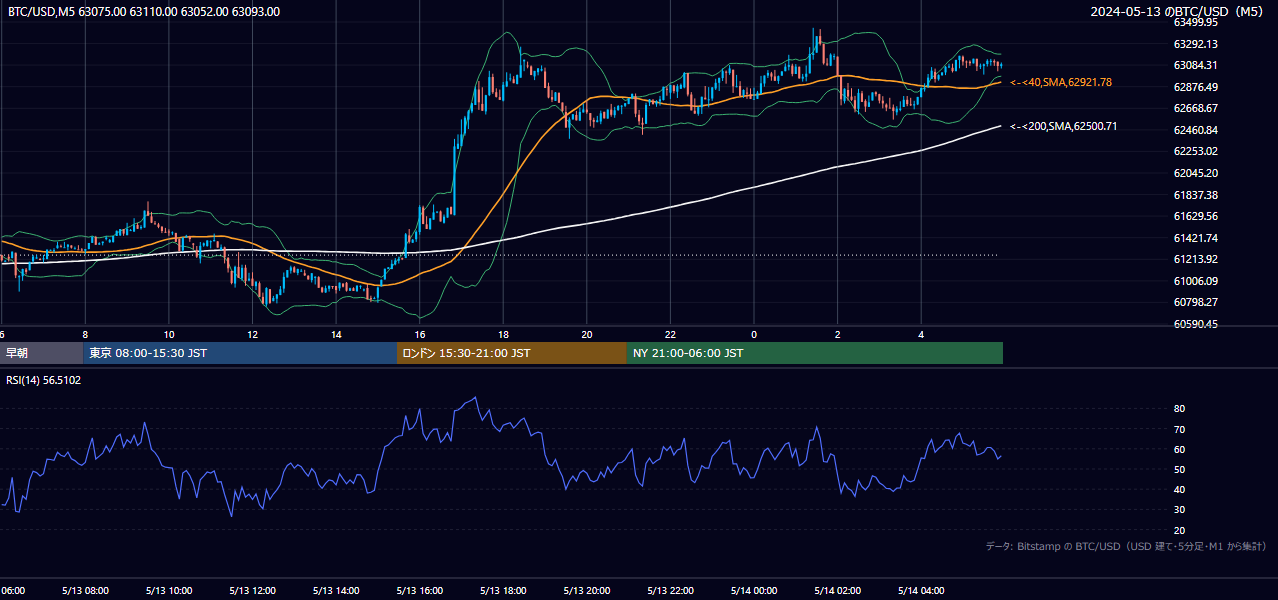The height and width of the screenshot is (600, 1278).
Task: Click the ロンドン 15:30-21:00 JST session bar
Action: [512, 353]
